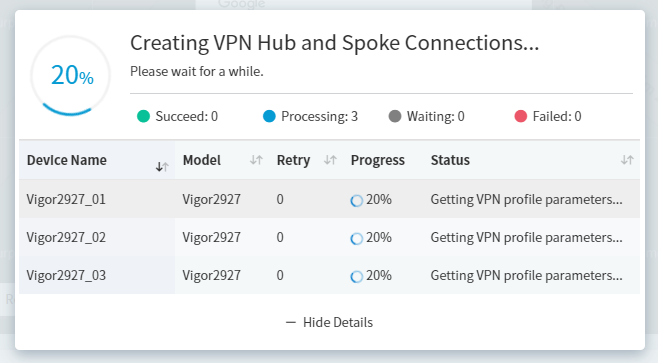Click the Retry column sort icon
The height and width of the screenshot is (363, 658).
[330, 160]
